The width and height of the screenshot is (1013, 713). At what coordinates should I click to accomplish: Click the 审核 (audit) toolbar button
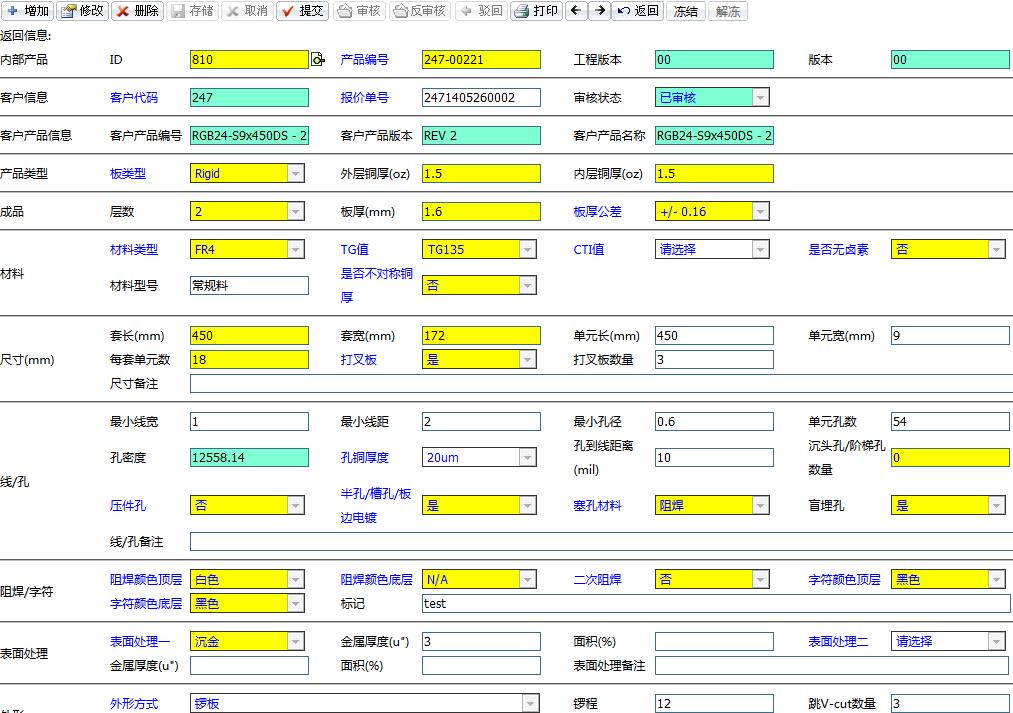coord(359,11)
